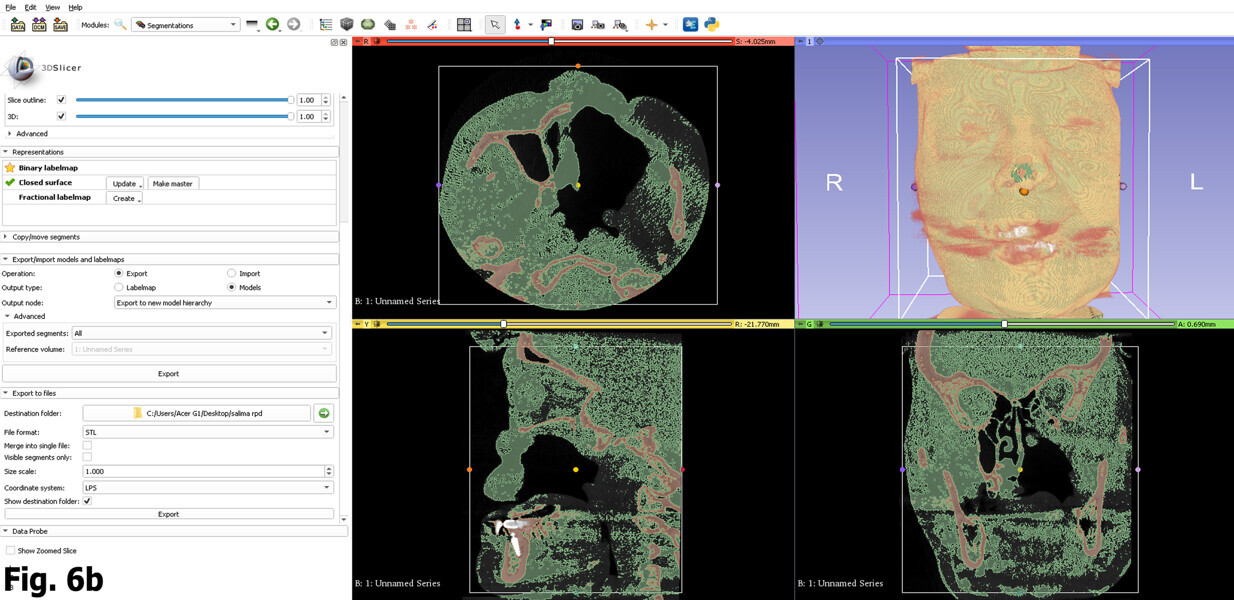Click the crosshair toolbar icon
The image size is (1234, 600).
pyautogui.click(x=651, y=25)
